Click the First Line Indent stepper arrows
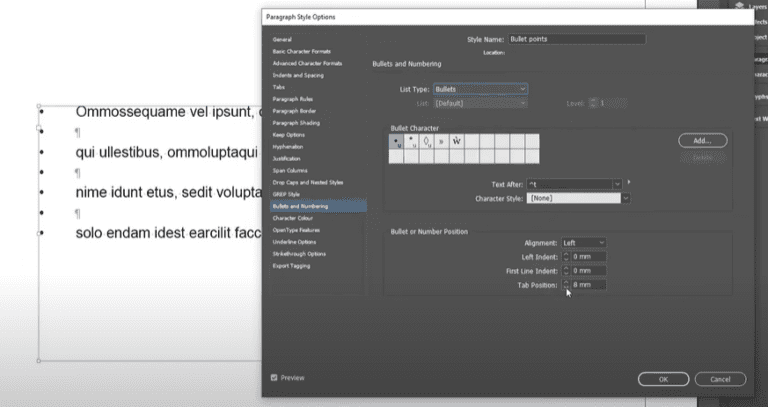Image resolution: width=768 pixels, height=407 pixels. (567, 271)
